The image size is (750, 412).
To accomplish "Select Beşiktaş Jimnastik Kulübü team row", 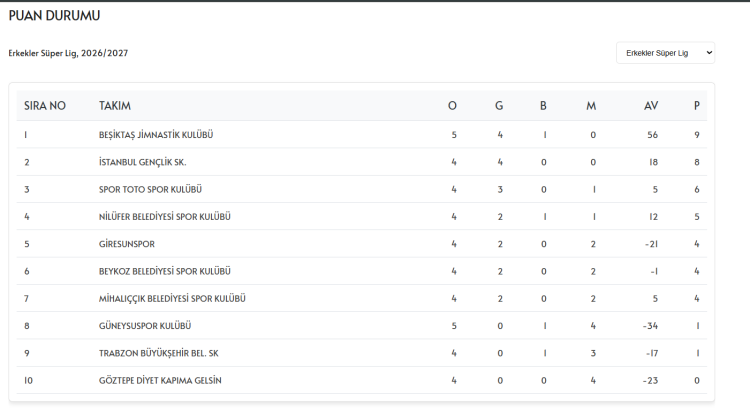I will 362,135.
